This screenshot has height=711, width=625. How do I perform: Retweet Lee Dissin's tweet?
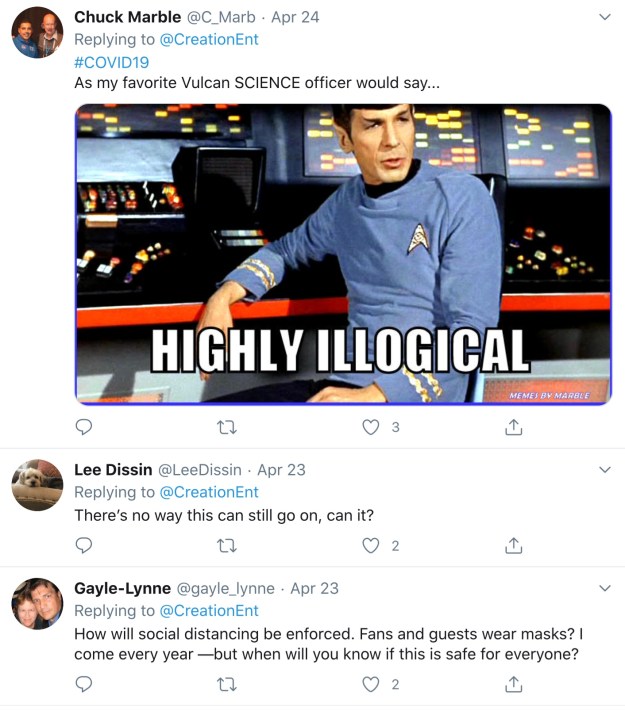[x=227, y=545]
